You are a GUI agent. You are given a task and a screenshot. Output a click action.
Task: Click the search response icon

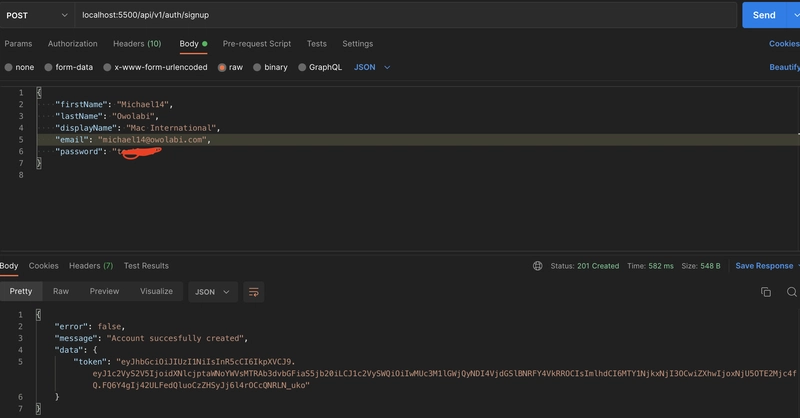coord(792,292)
